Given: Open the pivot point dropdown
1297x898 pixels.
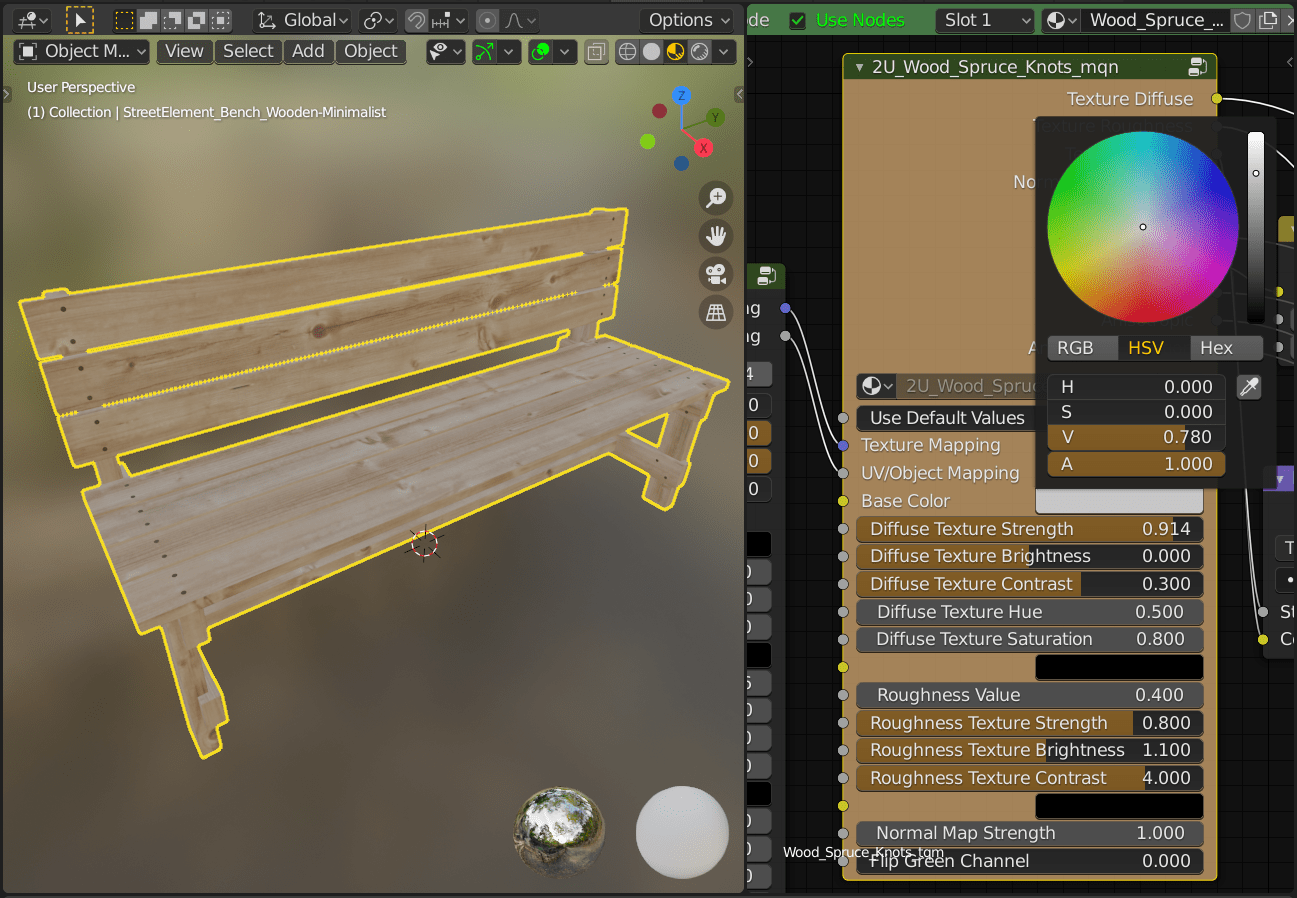Looking at the screenshot, I should click(378, 20).
